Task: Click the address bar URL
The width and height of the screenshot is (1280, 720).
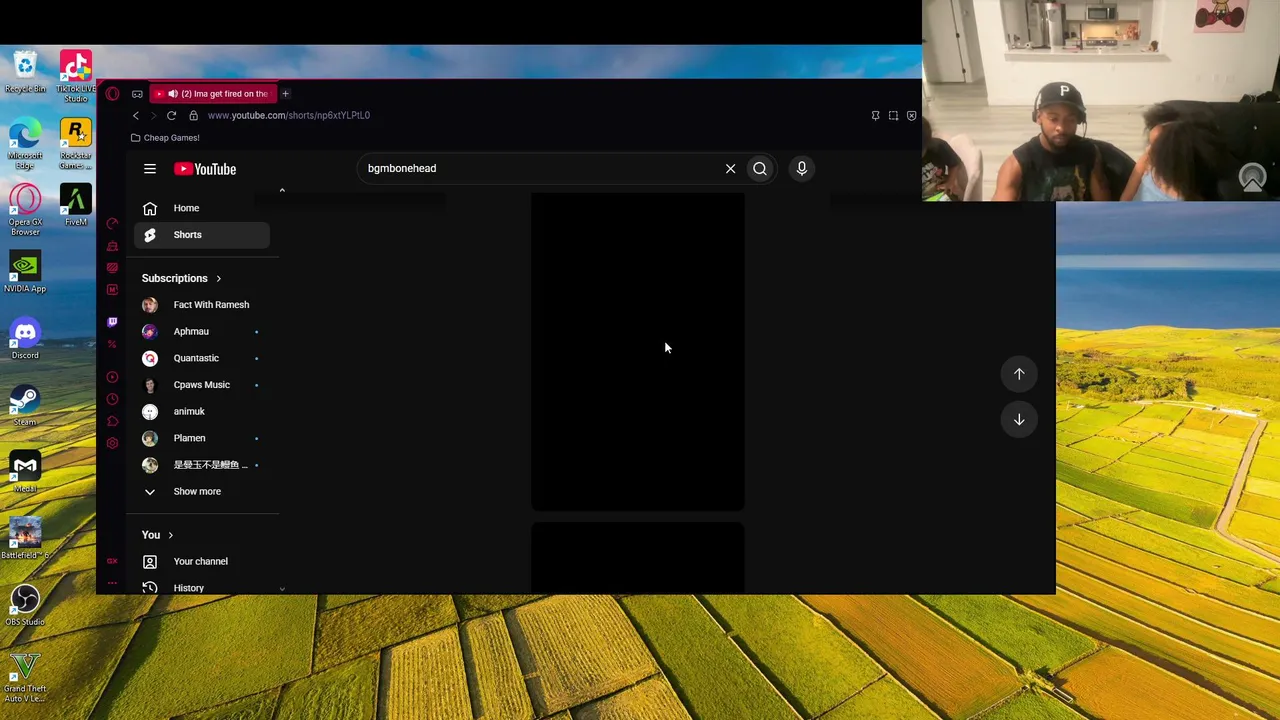Action: pyautogui.click(x=289, y=115)
